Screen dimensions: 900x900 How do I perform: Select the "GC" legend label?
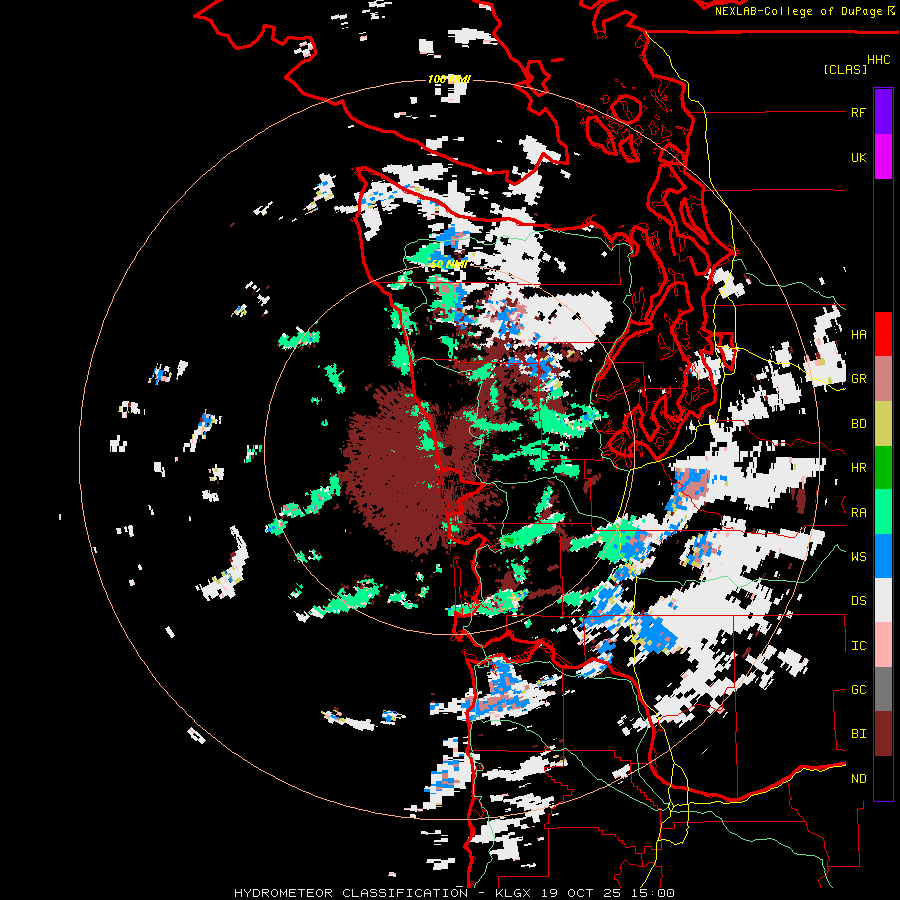(858, 690)
